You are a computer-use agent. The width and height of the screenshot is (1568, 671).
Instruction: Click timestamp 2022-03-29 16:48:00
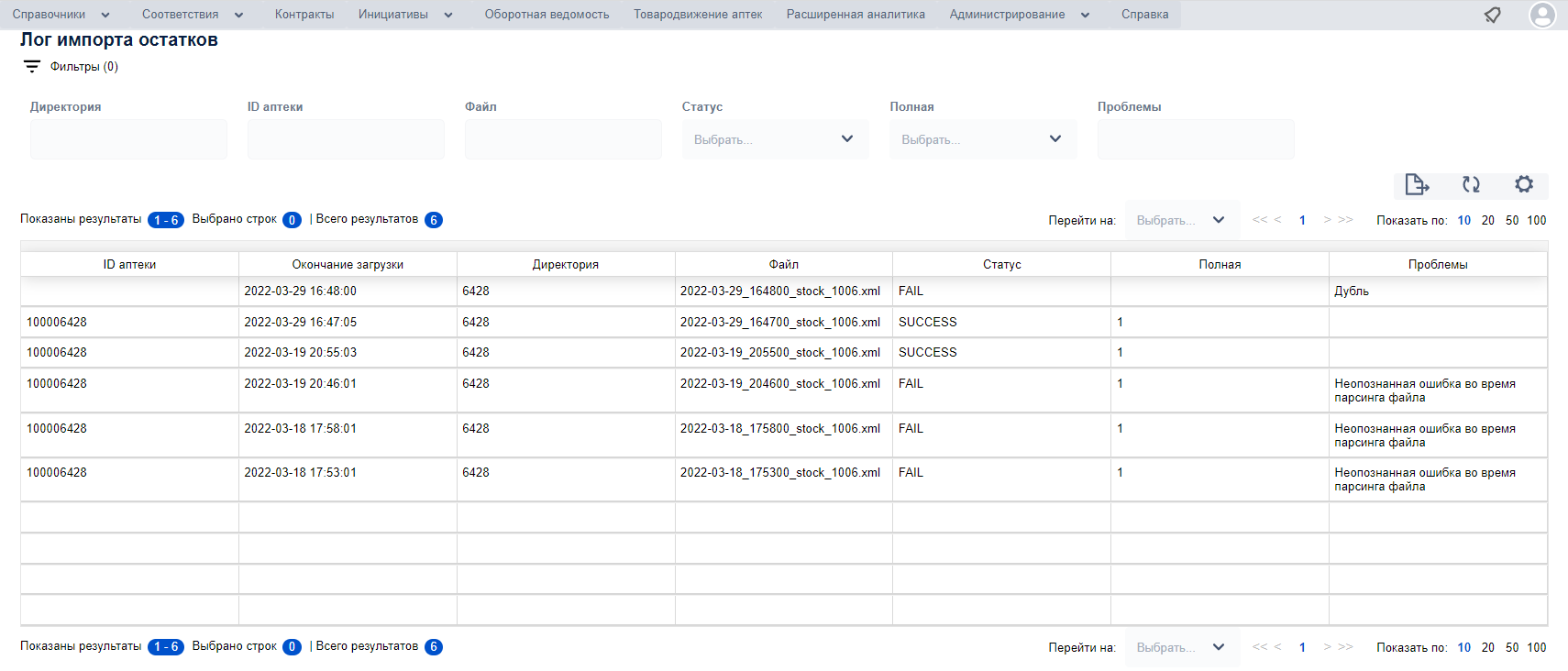[301, 291]
